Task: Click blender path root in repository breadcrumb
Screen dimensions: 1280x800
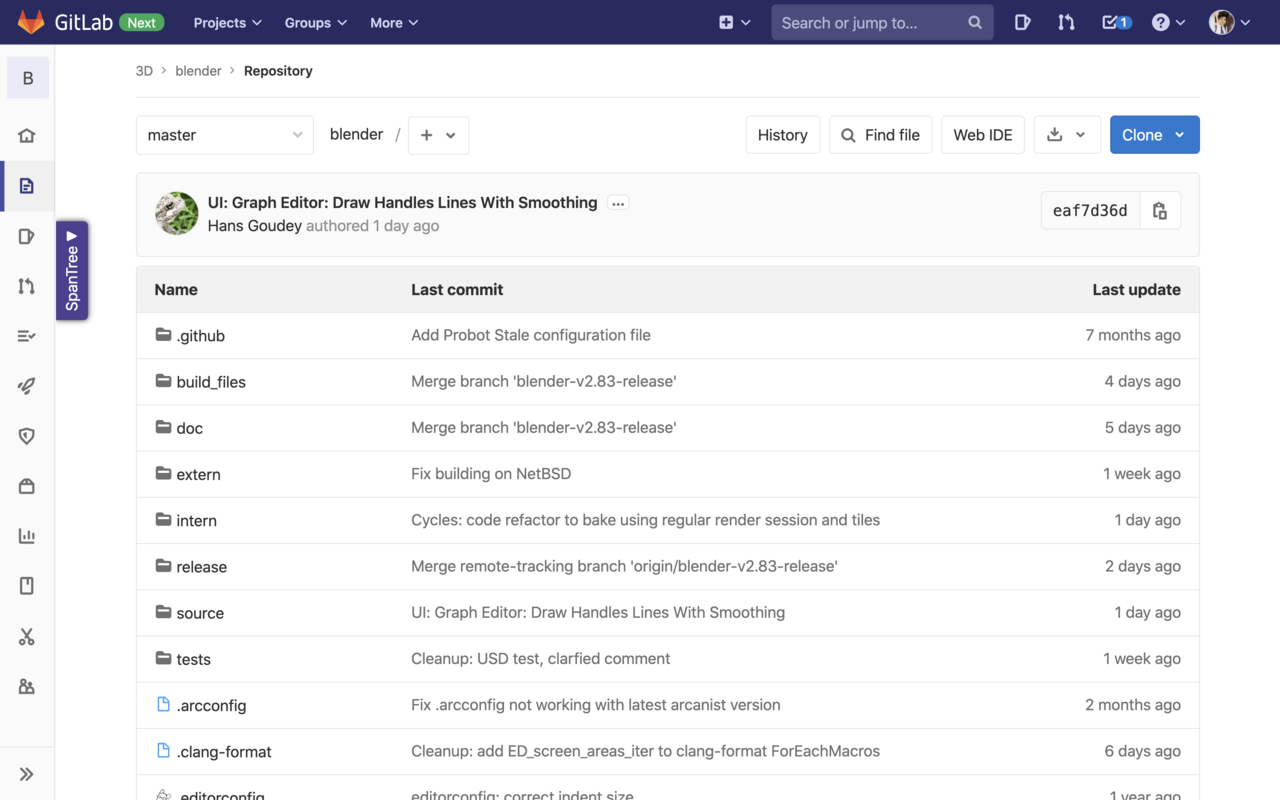Action: 357,135
